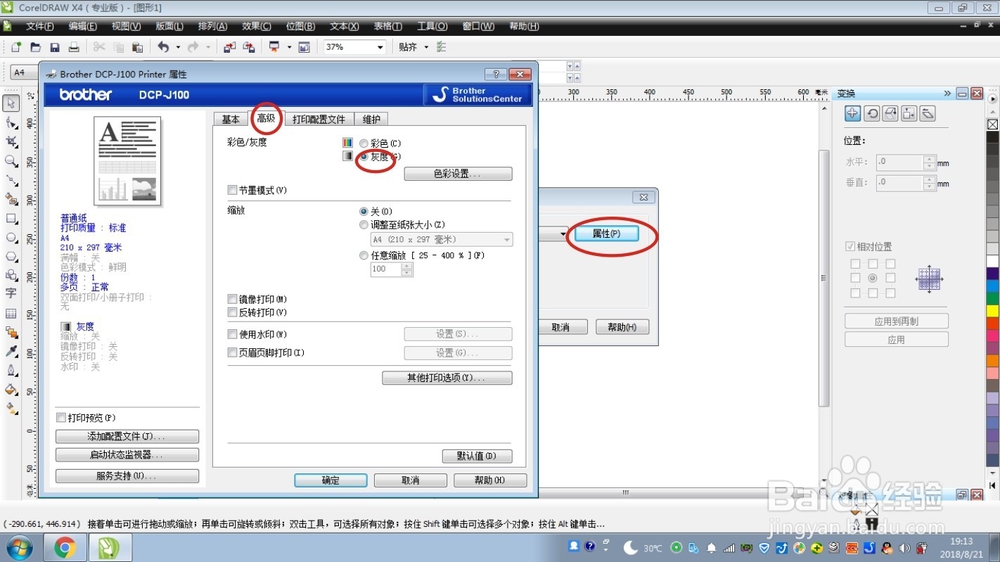This screenshot has width=1000, height=562.
Task: Open the A4 page size box in property bar
Action: pyautogui.click(x=24, y=72)
